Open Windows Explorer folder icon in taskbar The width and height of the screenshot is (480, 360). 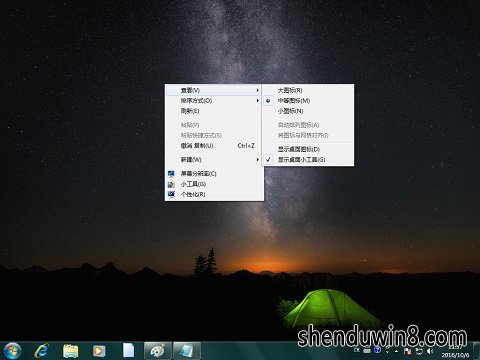click(x=71, y=351)
